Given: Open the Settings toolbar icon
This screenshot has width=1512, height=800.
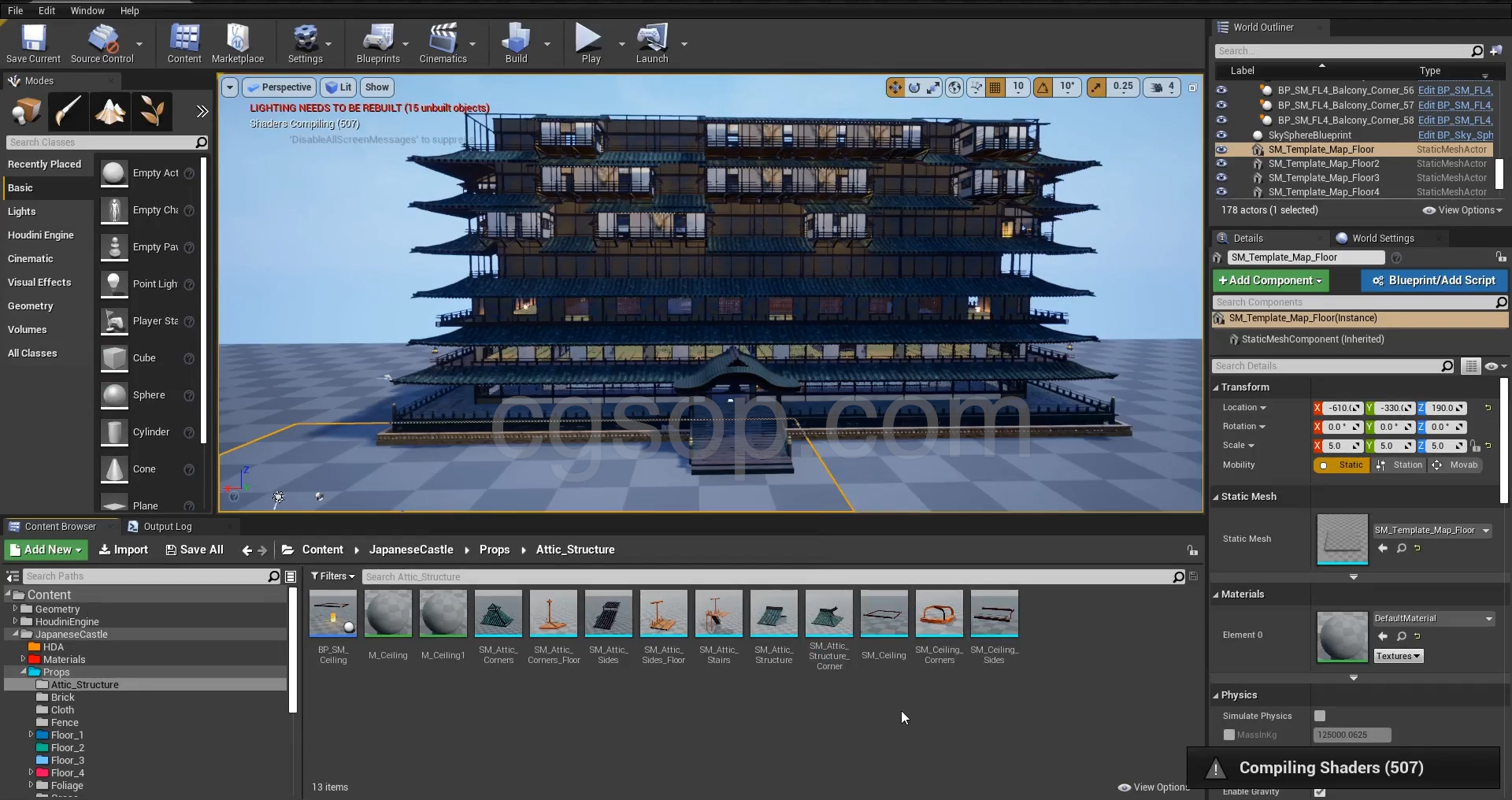Looking at the screenshot, I should click(306, 43).
